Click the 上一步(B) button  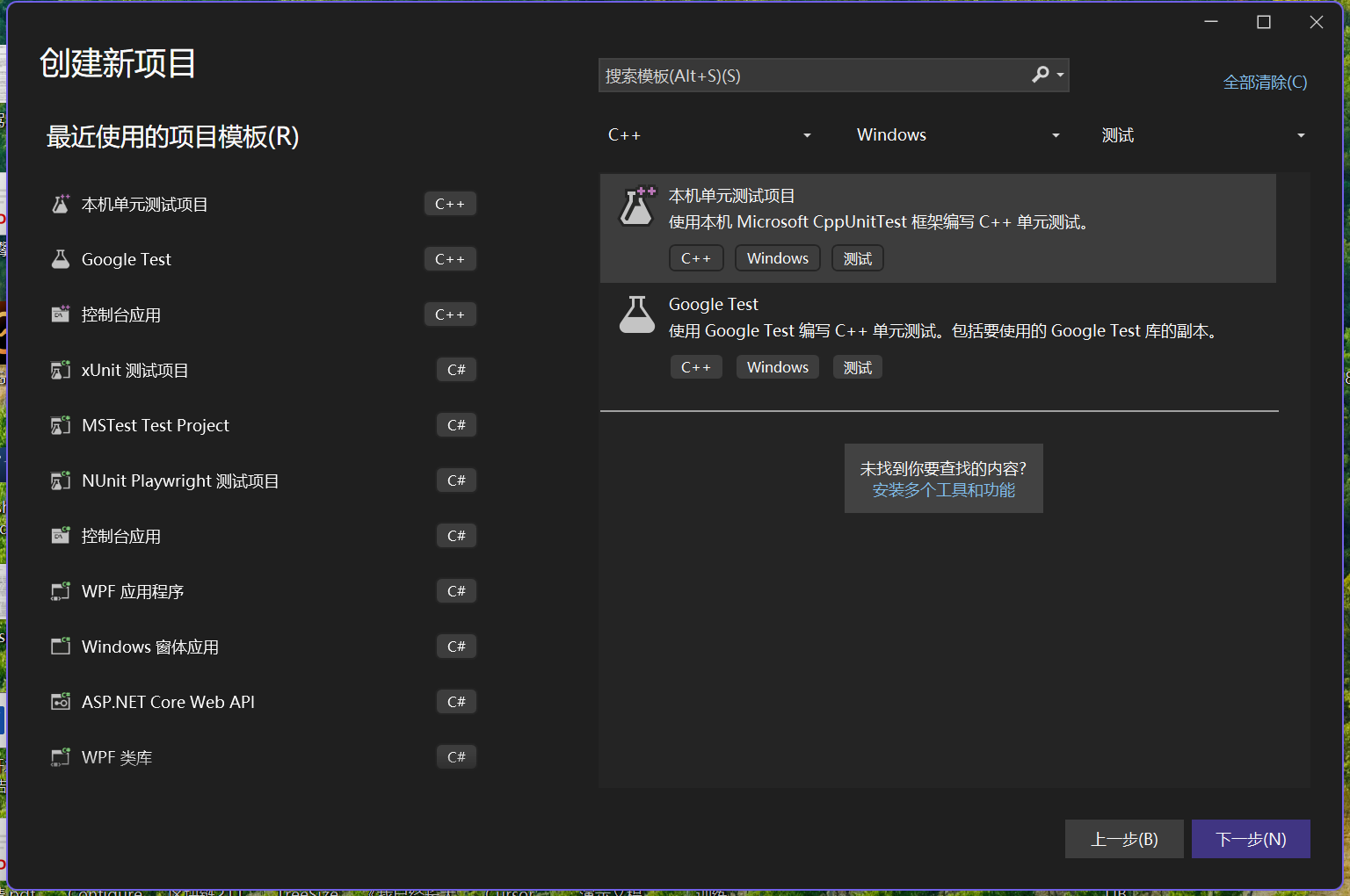(x=1124, y=839)
